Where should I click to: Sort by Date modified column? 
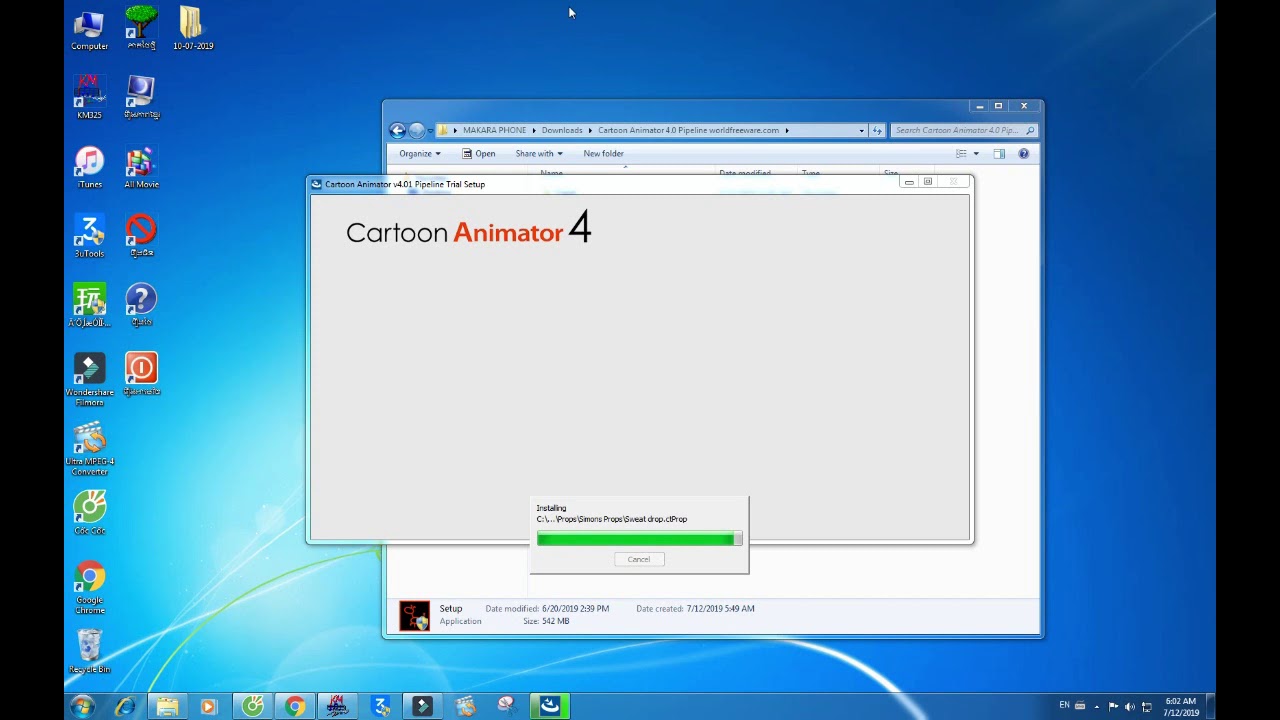[745, 173]
